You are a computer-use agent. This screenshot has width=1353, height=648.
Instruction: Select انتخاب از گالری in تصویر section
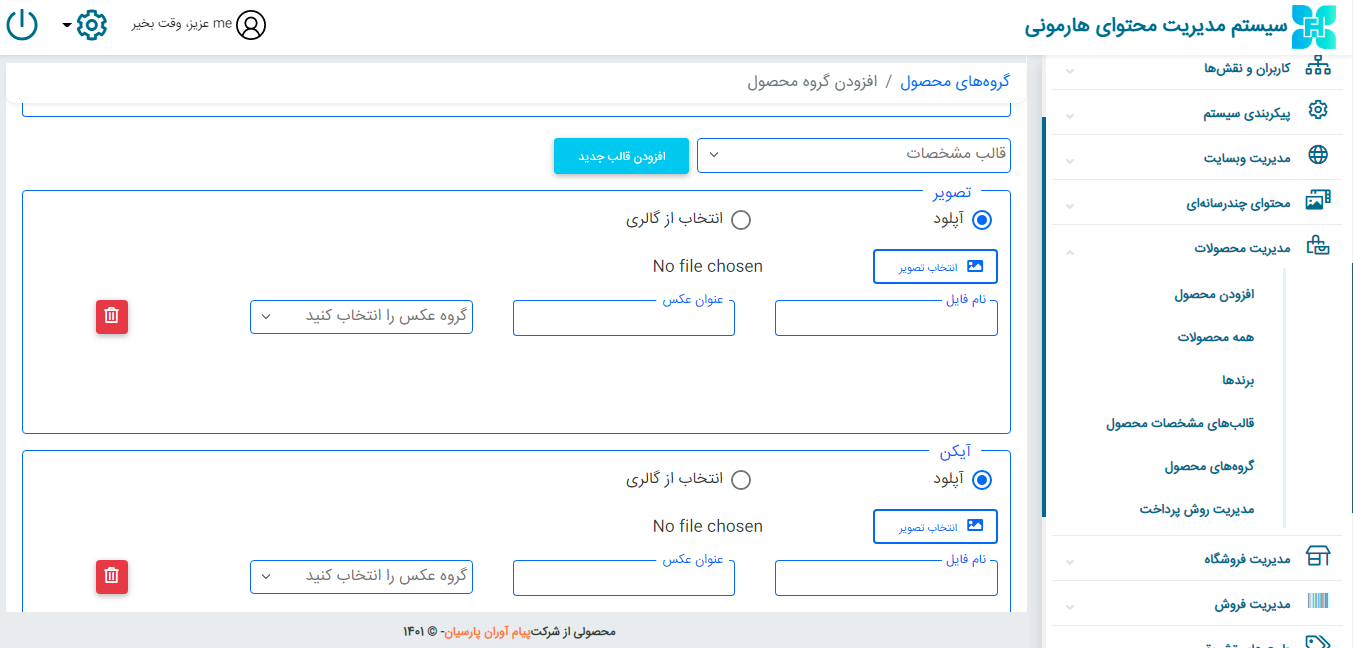(741, 220)
